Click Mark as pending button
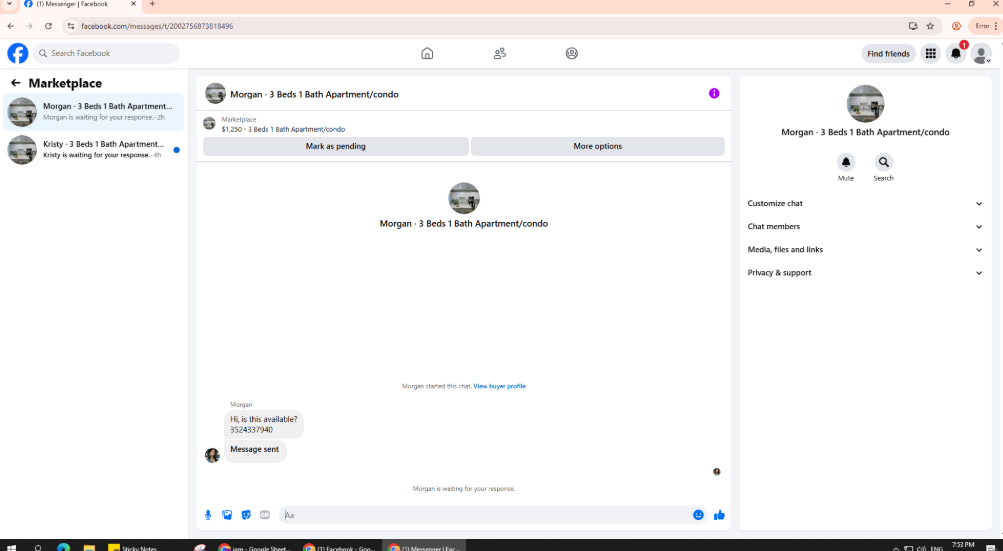 [x=336, y=146]
